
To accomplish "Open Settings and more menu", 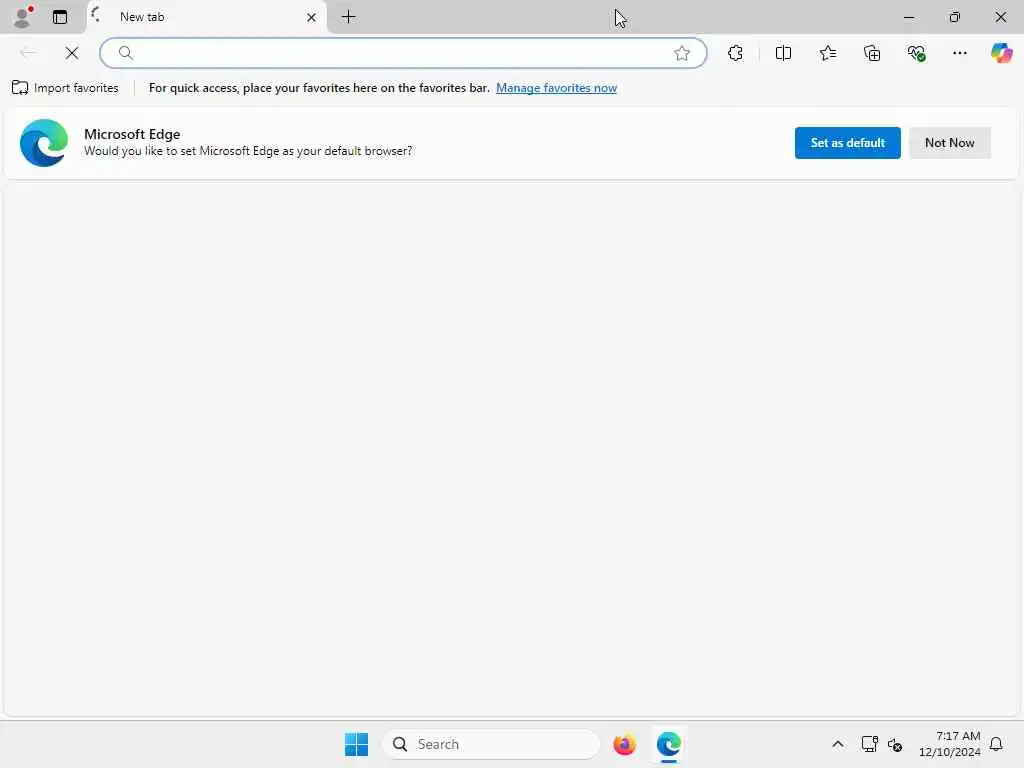I will 959,53.
